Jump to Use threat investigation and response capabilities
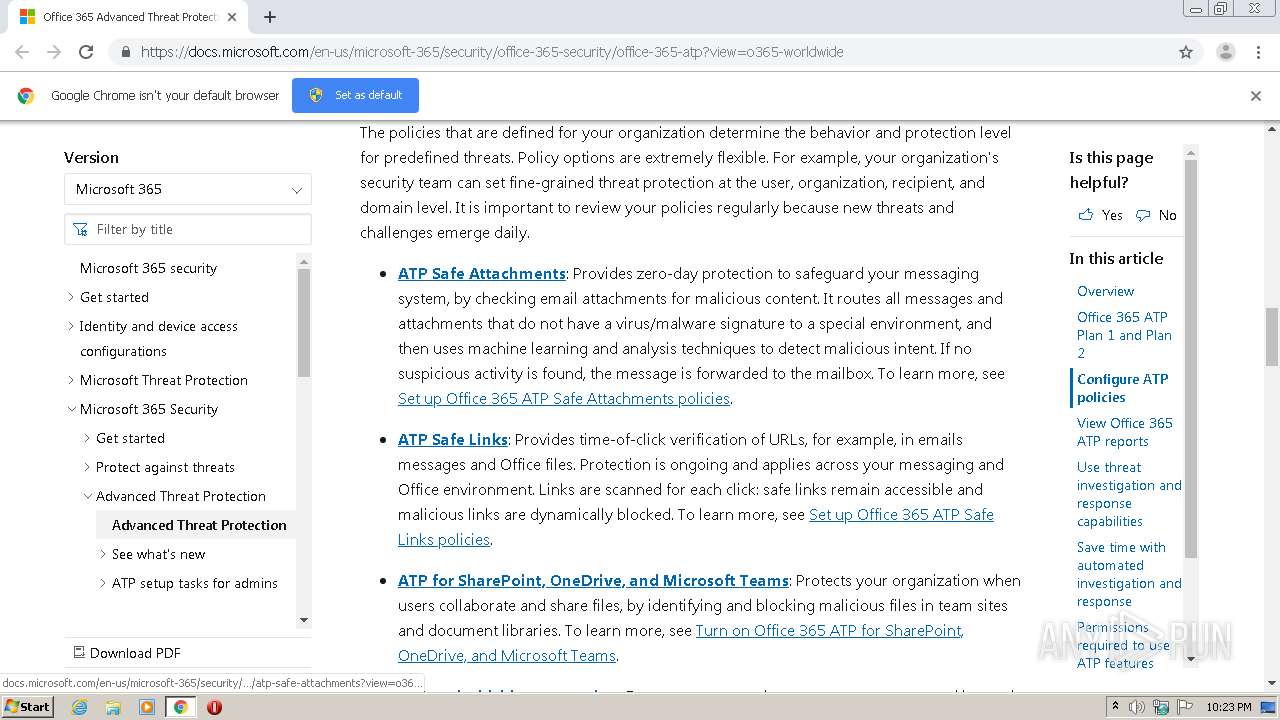 click(x=1129, y=494)
